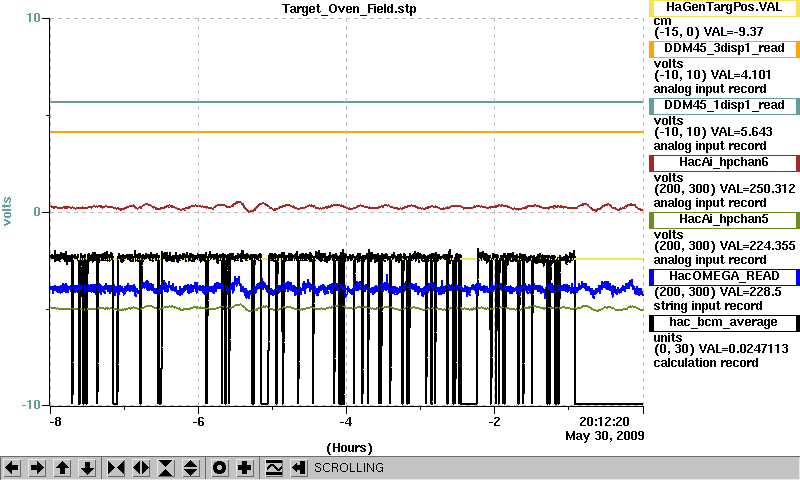Click the VAL=4.101 readout
The width and height of the screenshot is (800, 480).
(741, 75)
